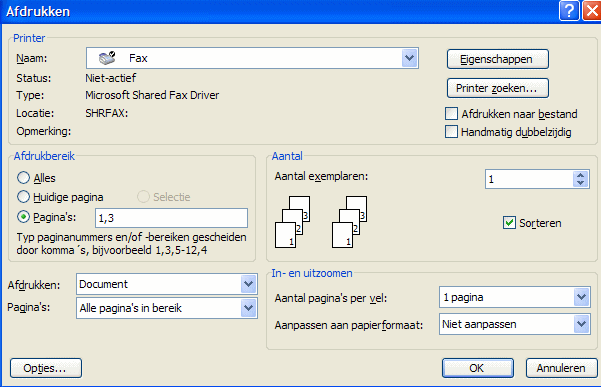Expand the Afdrukken Document dropdown

pos(248,284)
